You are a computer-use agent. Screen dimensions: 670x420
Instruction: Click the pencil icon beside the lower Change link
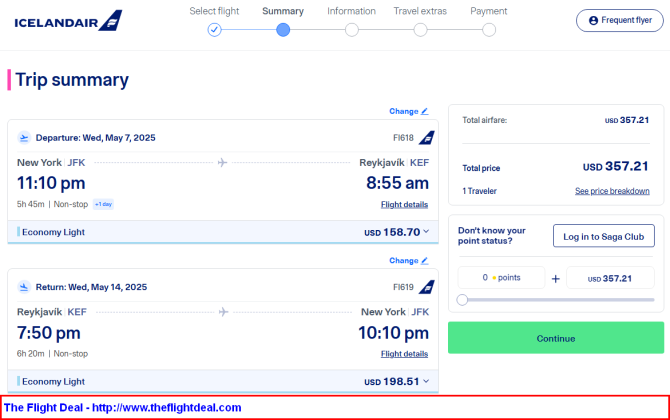[x=424, y=261]
